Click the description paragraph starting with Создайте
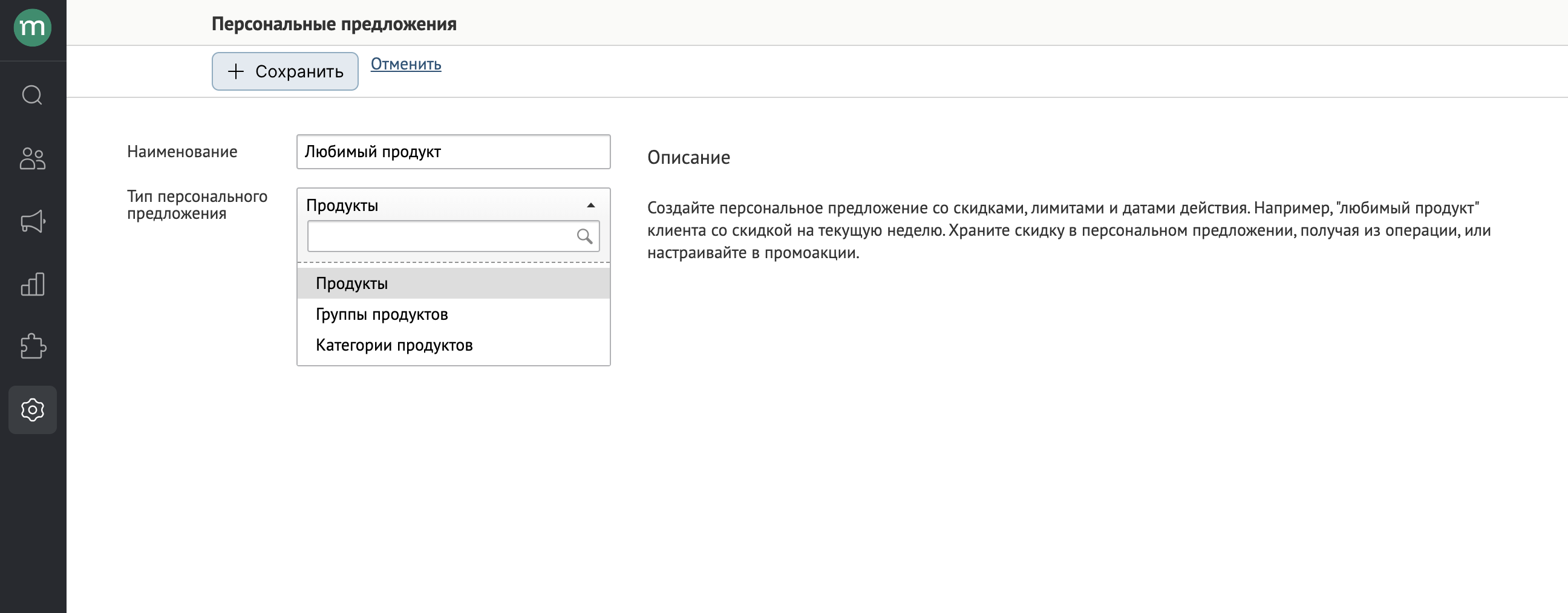 pyautogui.click(x=1069, y=230)
